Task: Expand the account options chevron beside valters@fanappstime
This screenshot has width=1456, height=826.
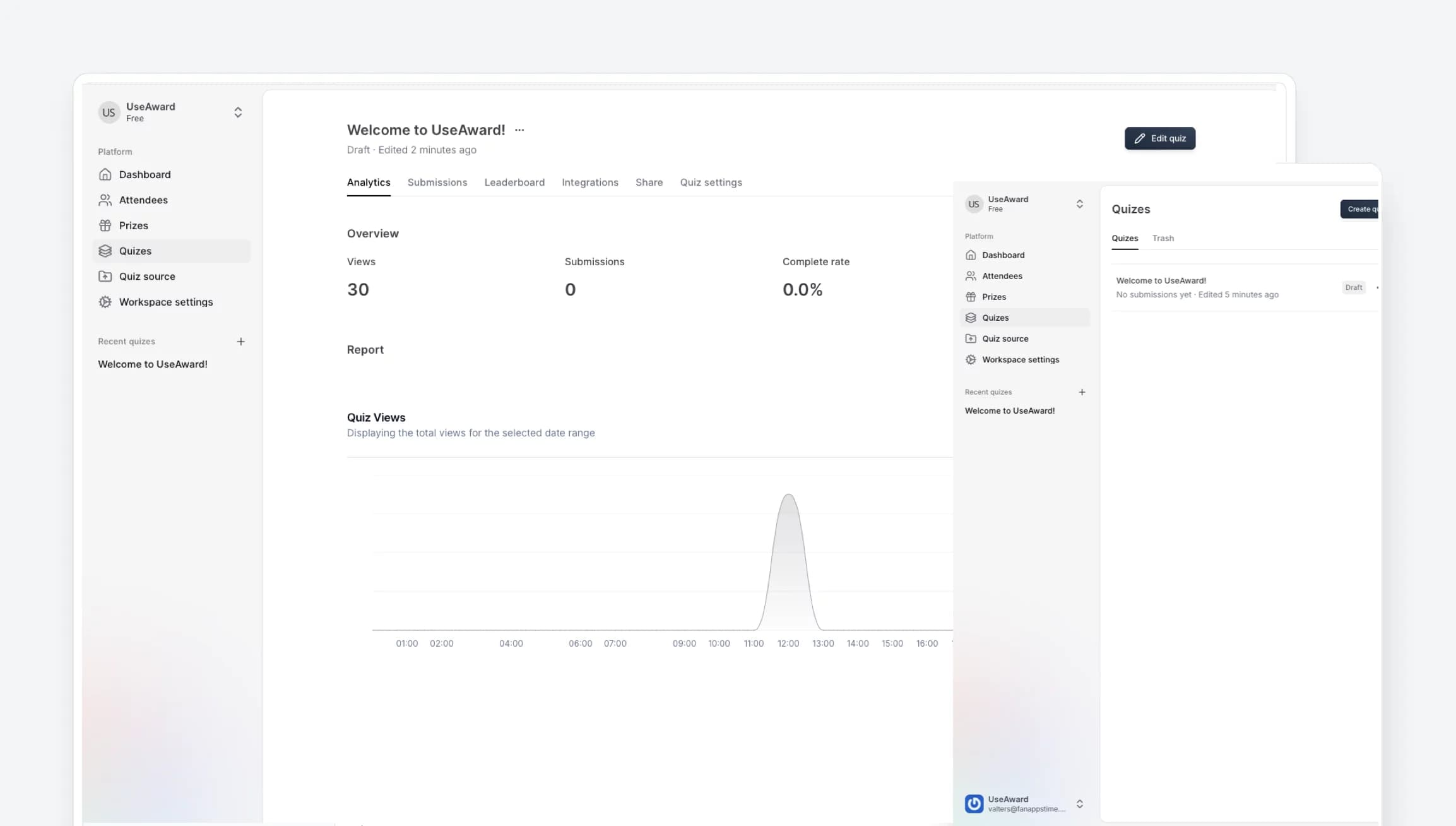Action: tap(1080, 803)
